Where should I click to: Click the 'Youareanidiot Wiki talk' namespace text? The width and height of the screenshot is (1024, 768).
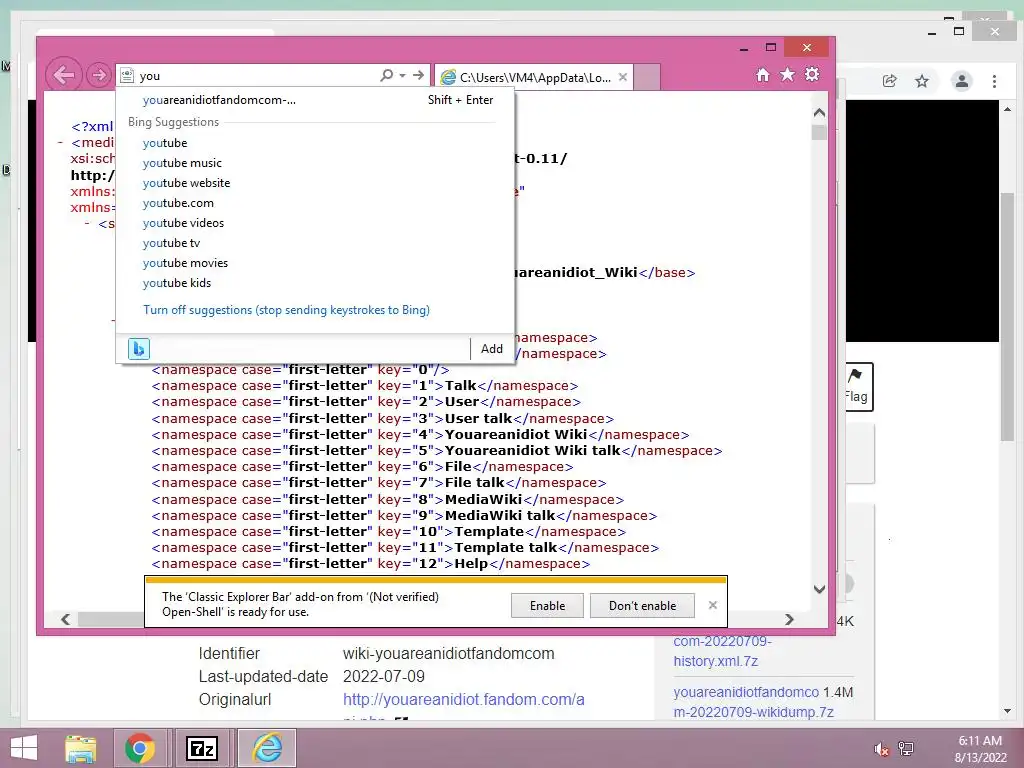[532, 451]
